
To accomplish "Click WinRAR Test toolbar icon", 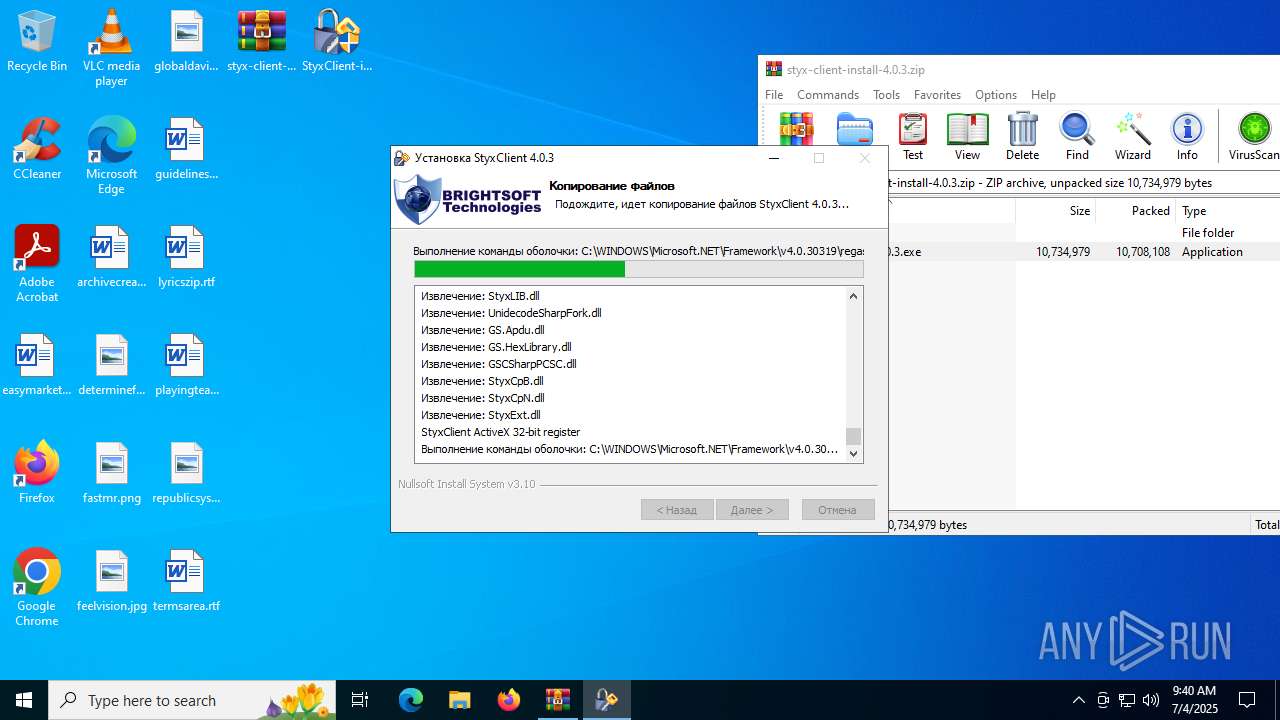I will [913, 137].
